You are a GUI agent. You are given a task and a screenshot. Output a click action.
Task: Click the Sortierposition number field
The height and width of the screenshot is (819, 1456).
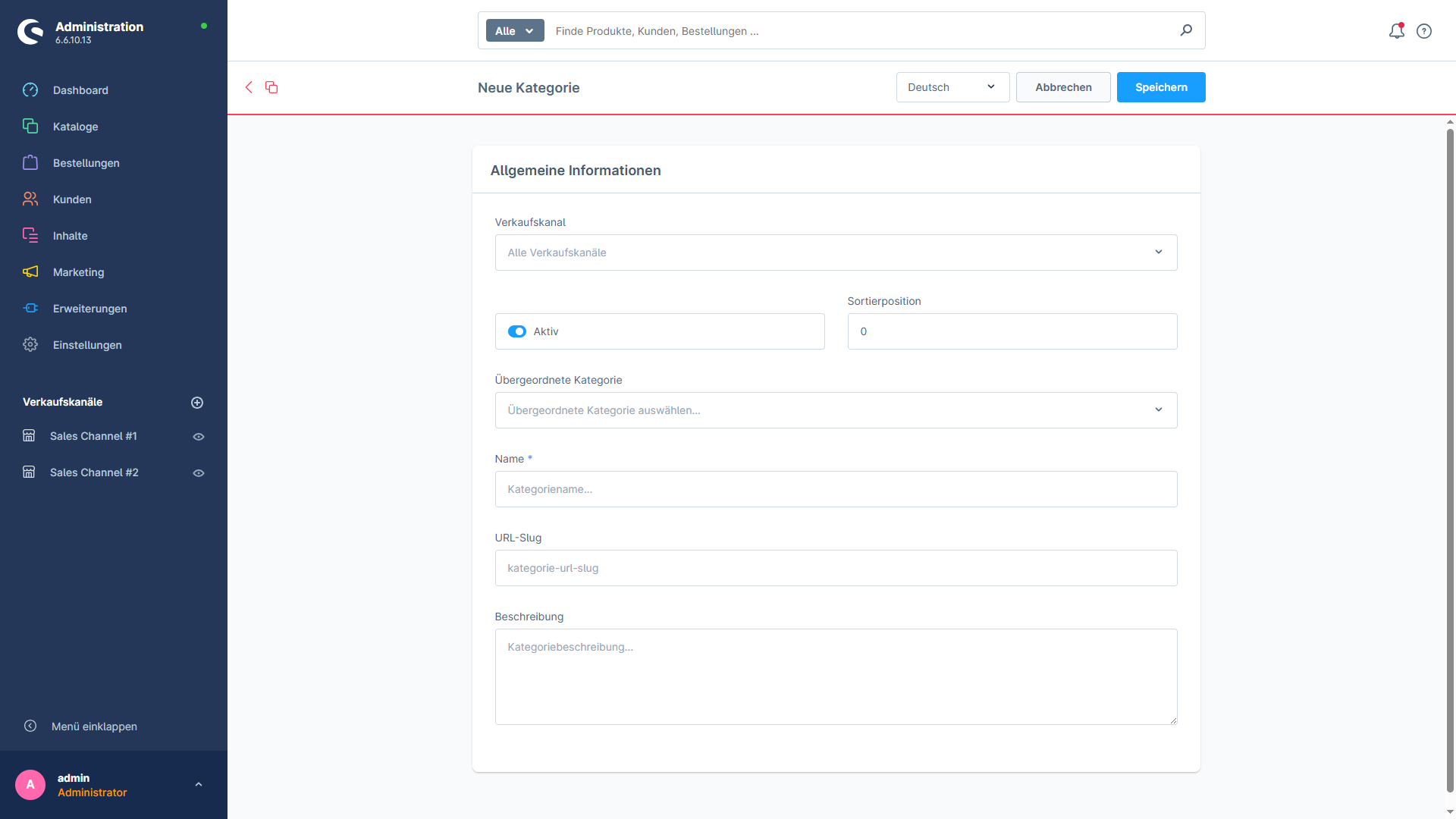tap(1012, 331)
